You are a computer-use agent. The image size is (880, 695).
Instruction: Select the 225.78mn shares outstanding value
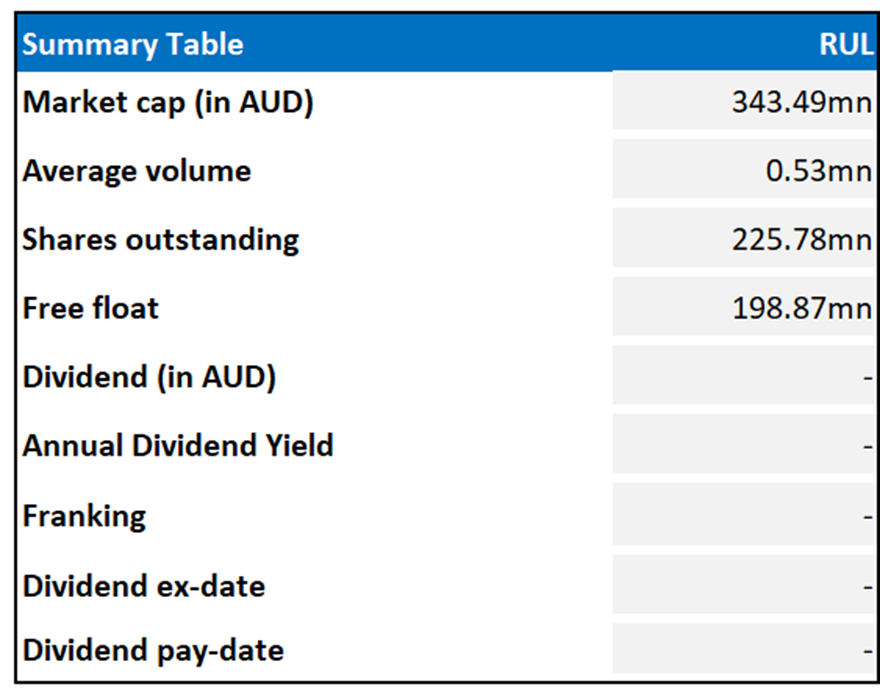pyautogui.click(x=801, y=240)
